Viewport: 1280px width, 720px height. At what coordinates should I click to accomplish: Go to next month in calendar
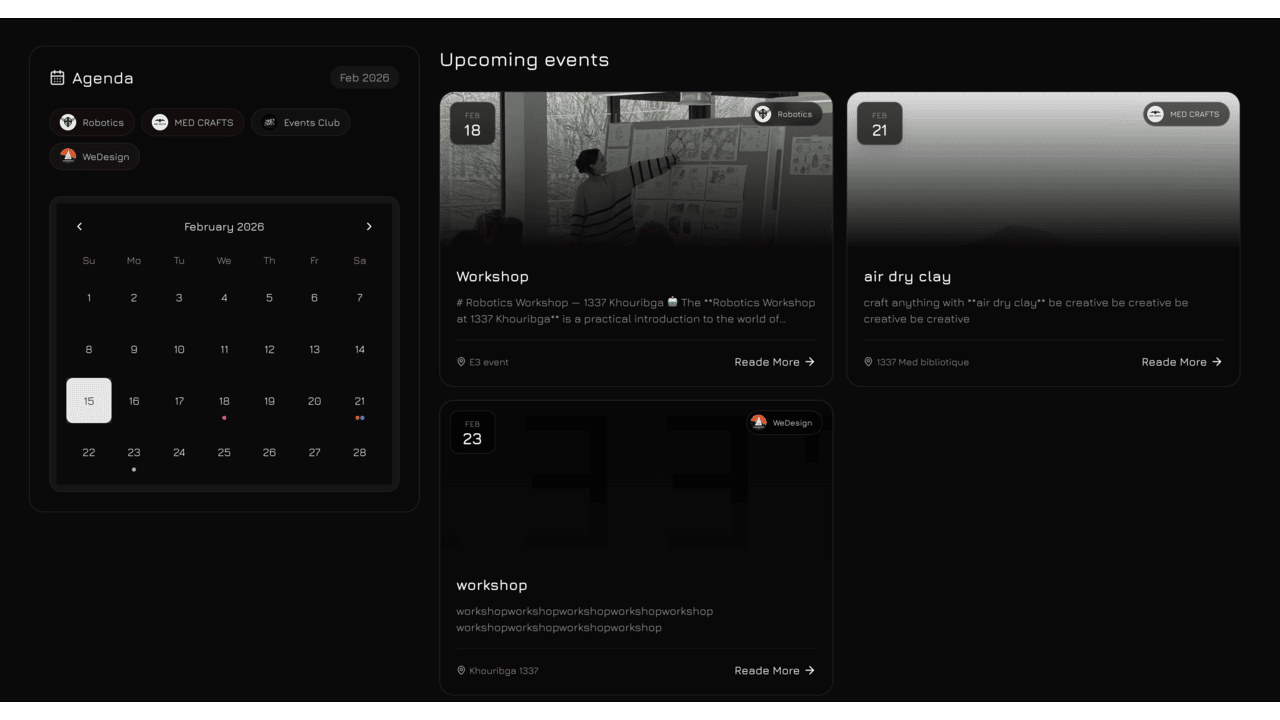click(369, 227)
